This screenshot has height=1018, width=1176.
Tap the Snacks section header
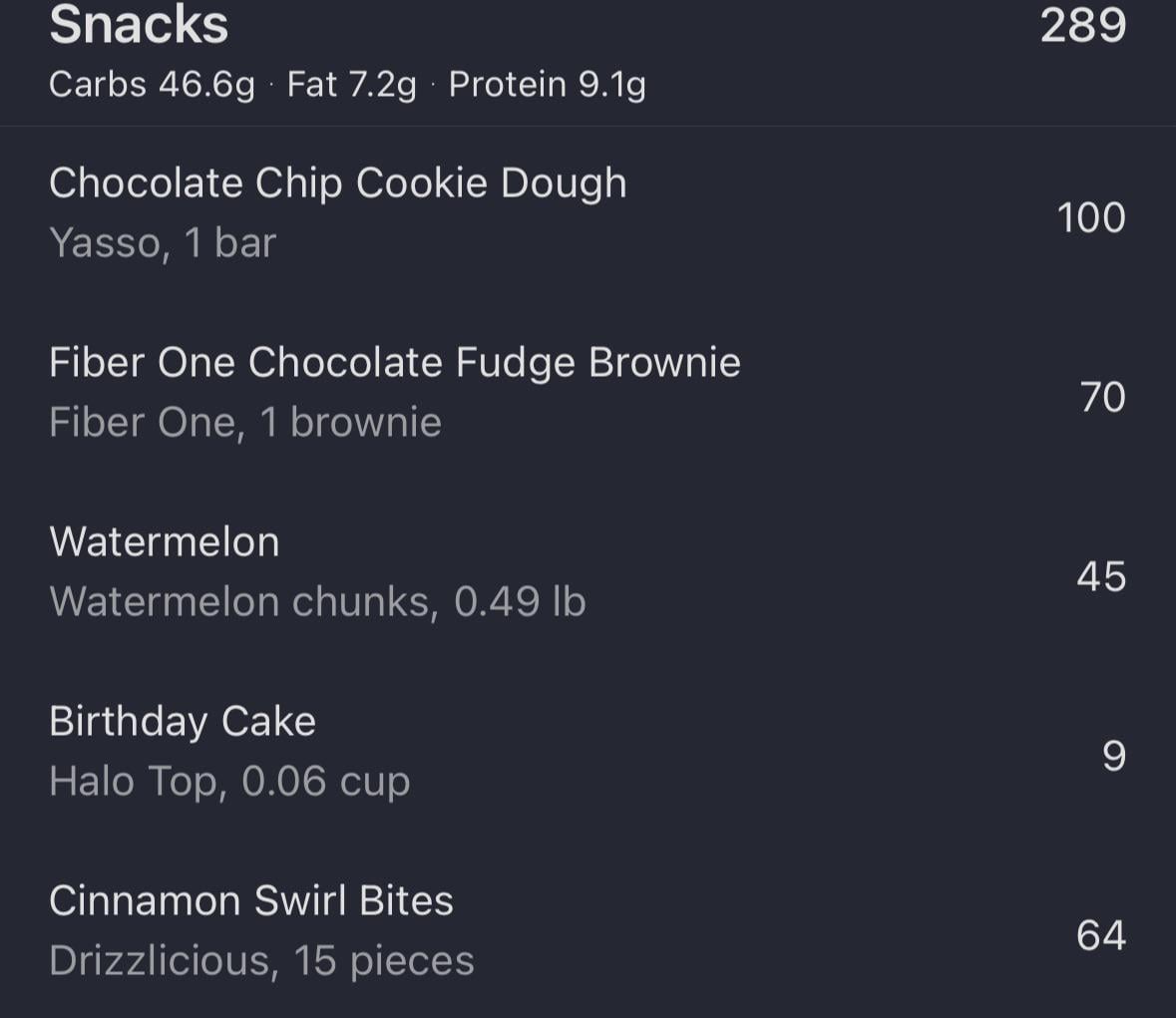pyautogui.click(x=139, y=25)
